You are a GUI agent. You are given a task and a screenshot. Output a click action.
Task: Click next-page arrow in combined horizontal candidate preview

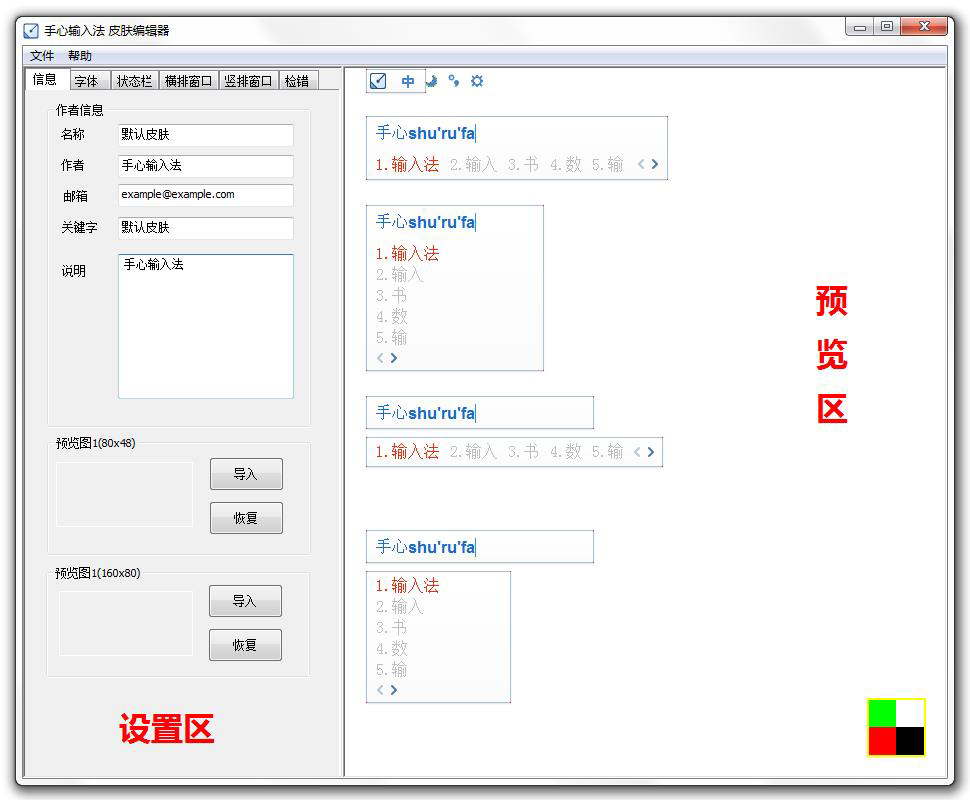655,164
